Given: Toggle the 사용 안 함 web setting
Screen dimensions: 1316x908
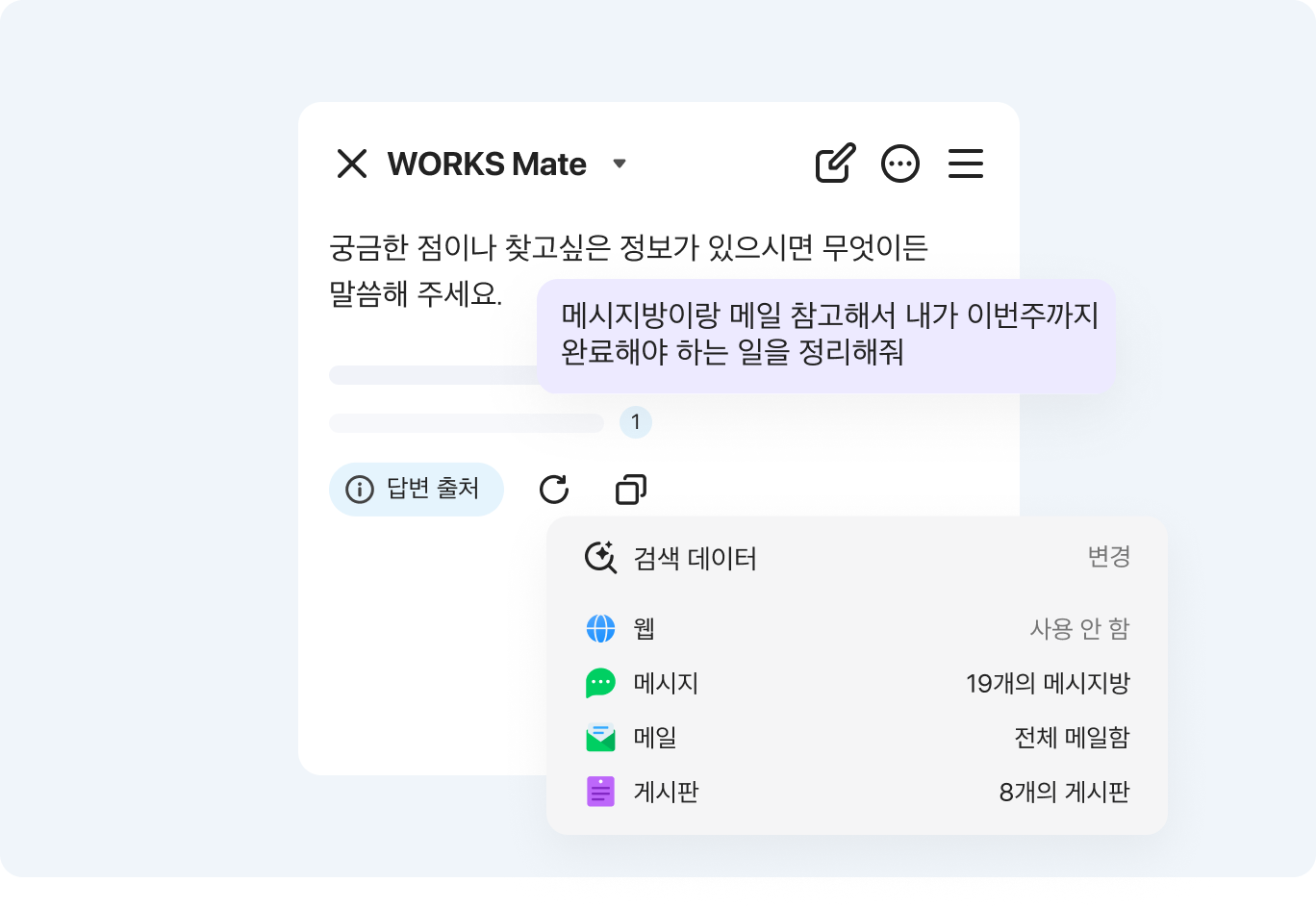Looking at the screenshot, I should pos(1079,629).
